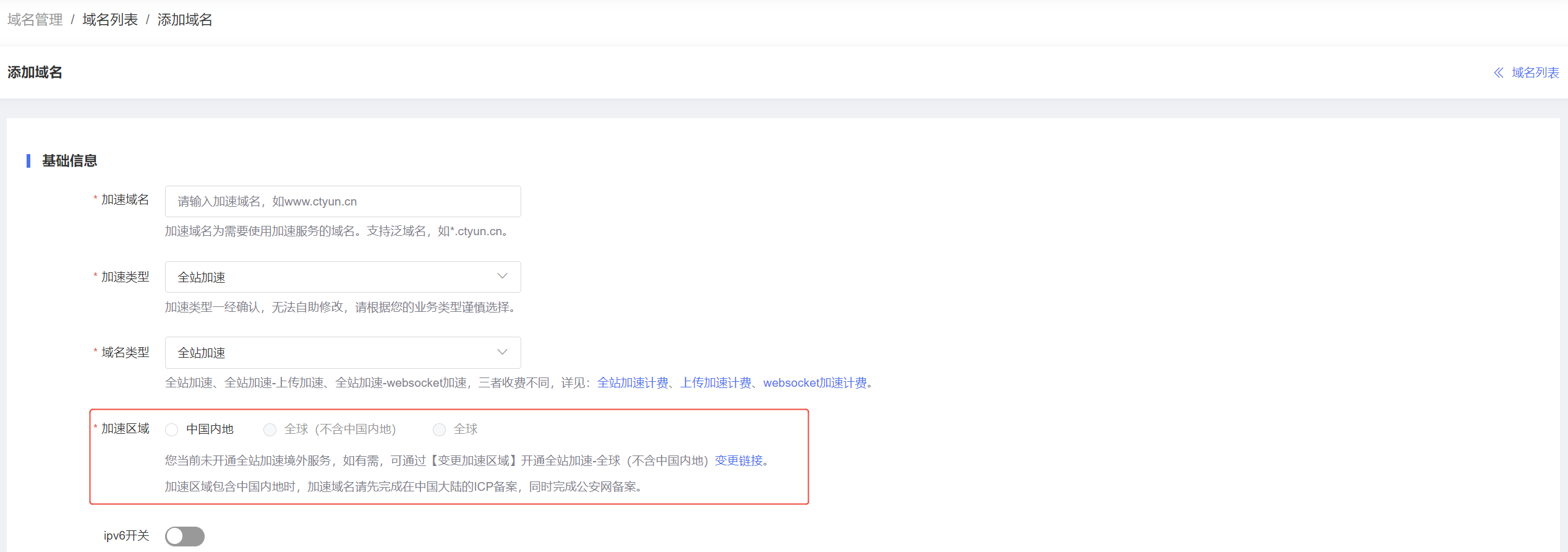The width and height of the screenshot is (1568, 552).
Task: Open the 上传加速计费 link
Action: point(715,383)
